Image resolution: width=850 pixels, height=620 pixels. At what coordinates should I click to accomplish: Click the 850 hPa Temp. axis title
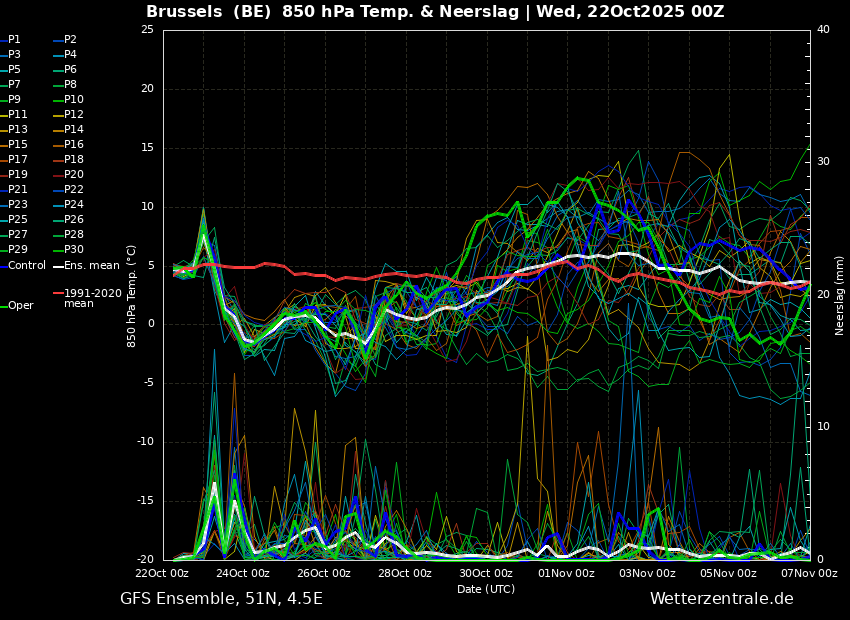tap(131, 295)
